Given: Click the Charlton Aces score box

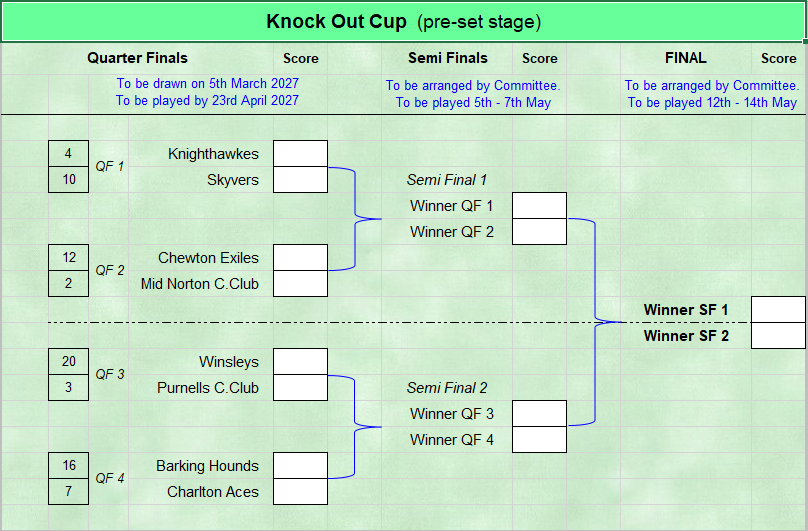Looking at the screenshot, I should pyautogui.click(x=300, y=492).
